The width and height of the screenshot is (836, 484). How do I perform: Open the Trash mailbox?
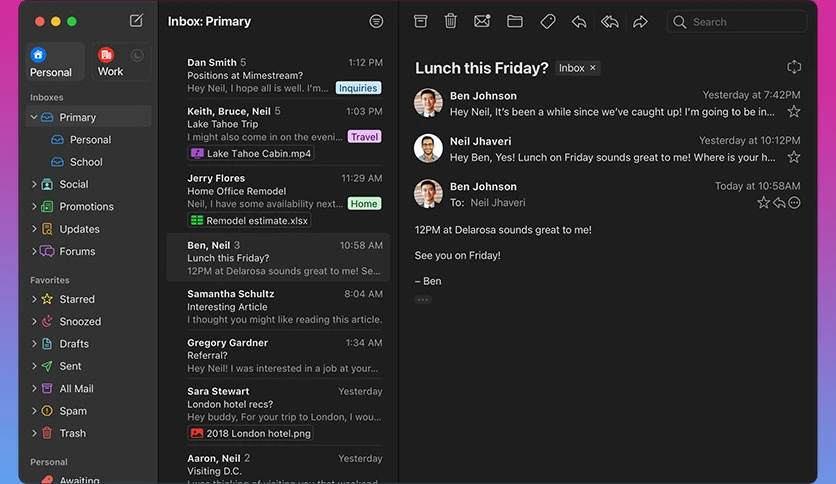[x=89, y=433]
